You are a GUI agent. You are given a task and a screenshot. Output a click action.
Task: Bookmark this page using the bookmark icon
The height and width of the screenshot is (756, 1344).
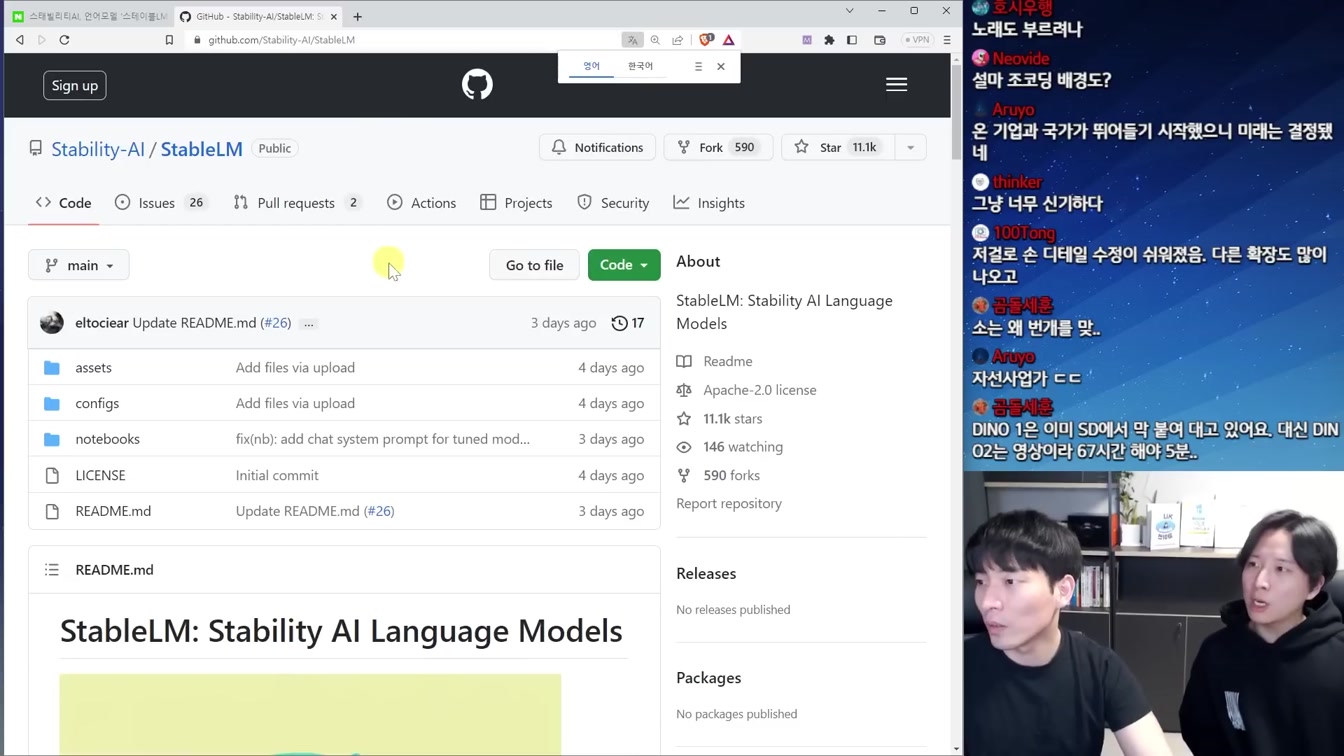169,40
